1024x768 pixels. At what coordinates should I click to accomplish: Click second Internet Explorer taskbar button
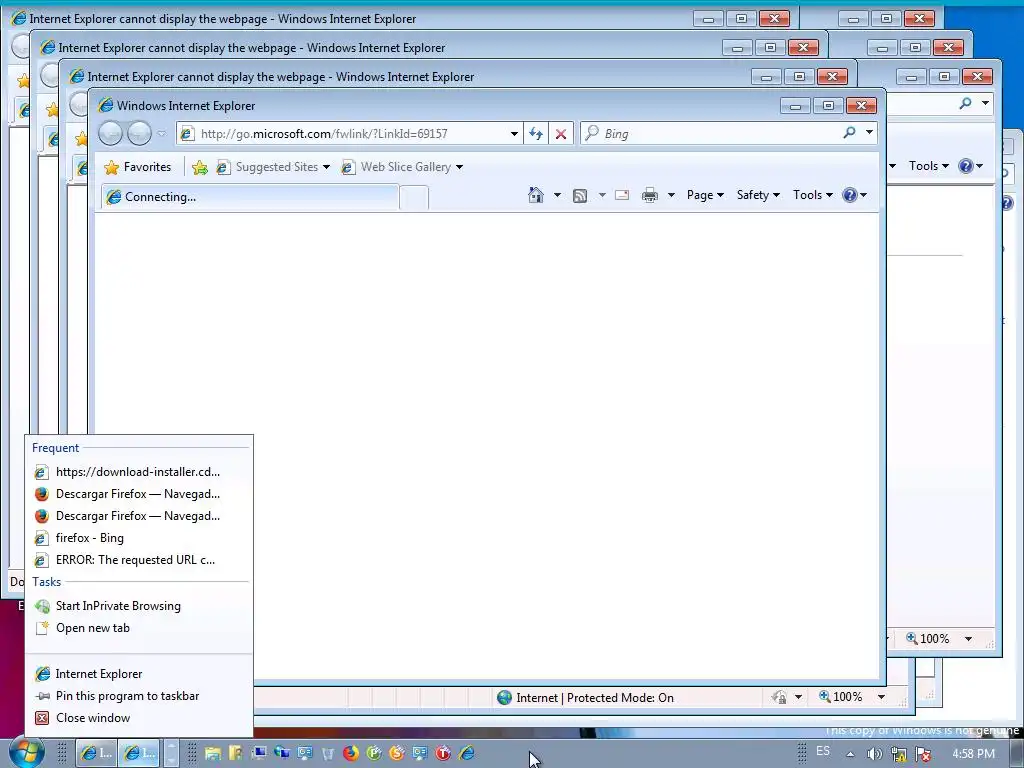click(x=140, y=753)
